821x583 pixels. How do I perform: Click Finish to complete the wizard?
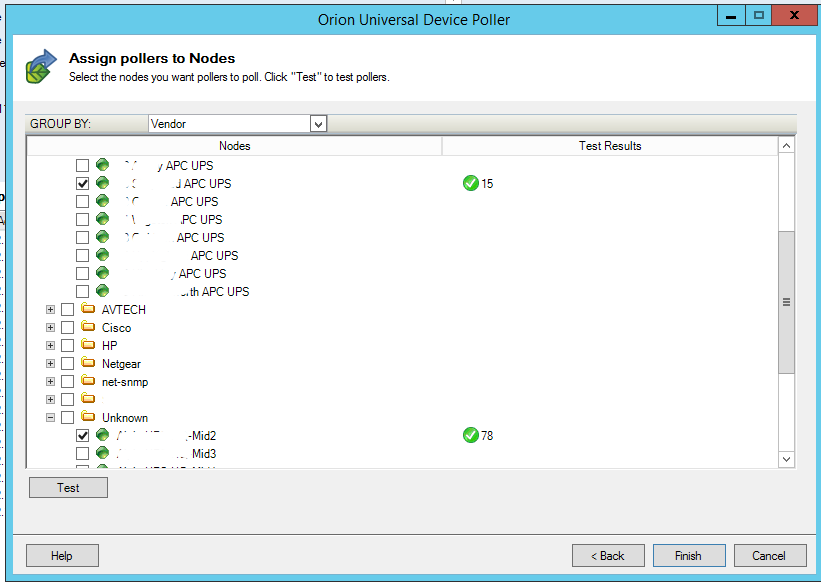tap(689, 556)
